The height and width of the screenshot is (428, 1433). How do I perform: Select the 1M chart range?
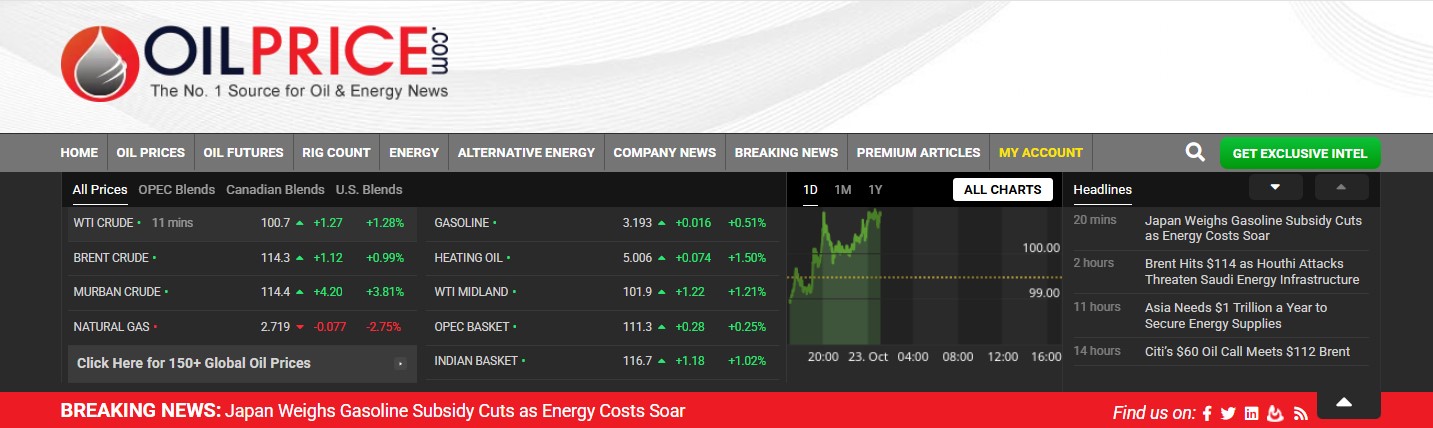coord(843,189)
